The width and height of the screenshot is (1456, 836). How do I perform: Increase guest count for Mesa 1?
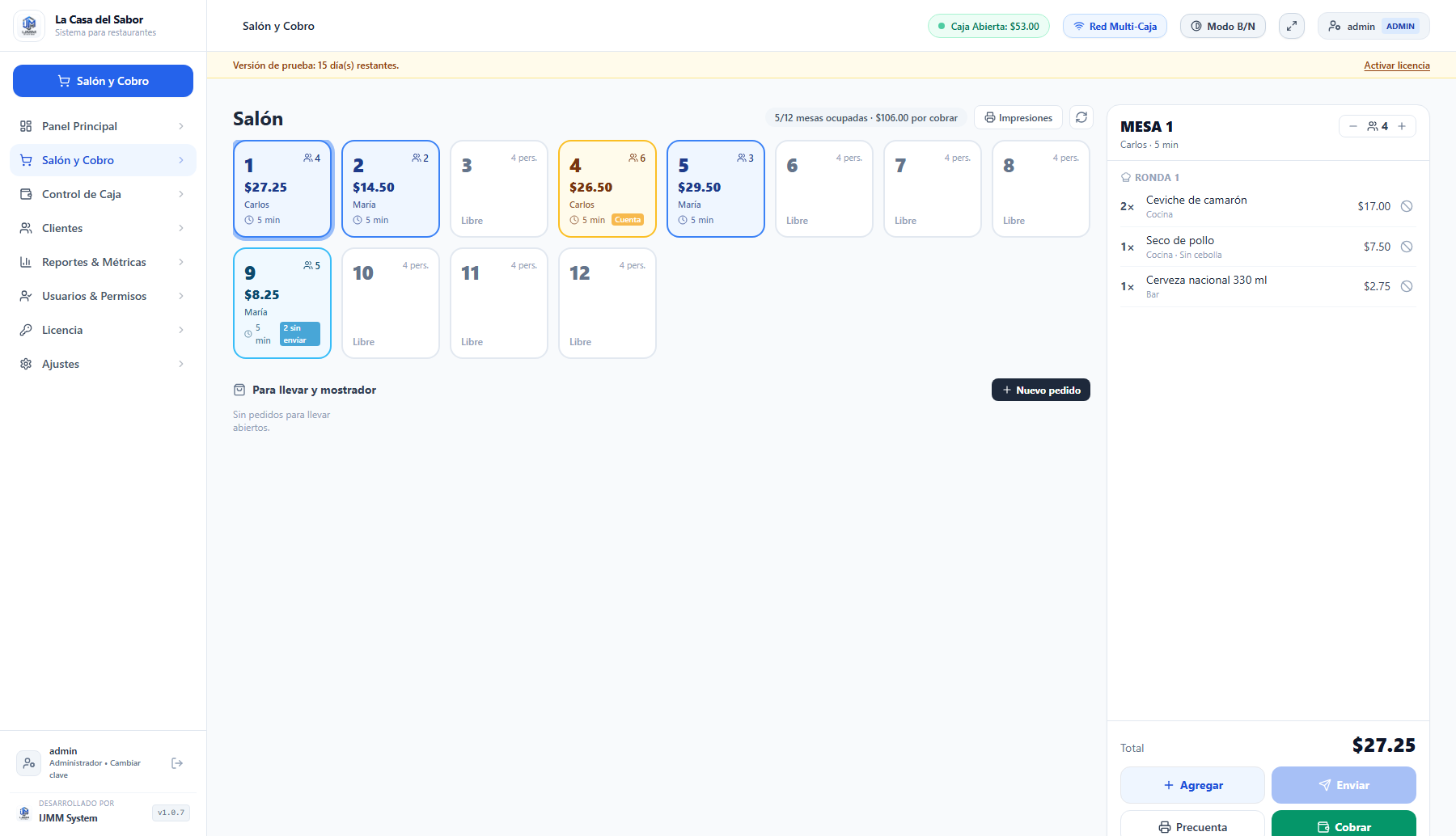click(x=1402, y=126)
